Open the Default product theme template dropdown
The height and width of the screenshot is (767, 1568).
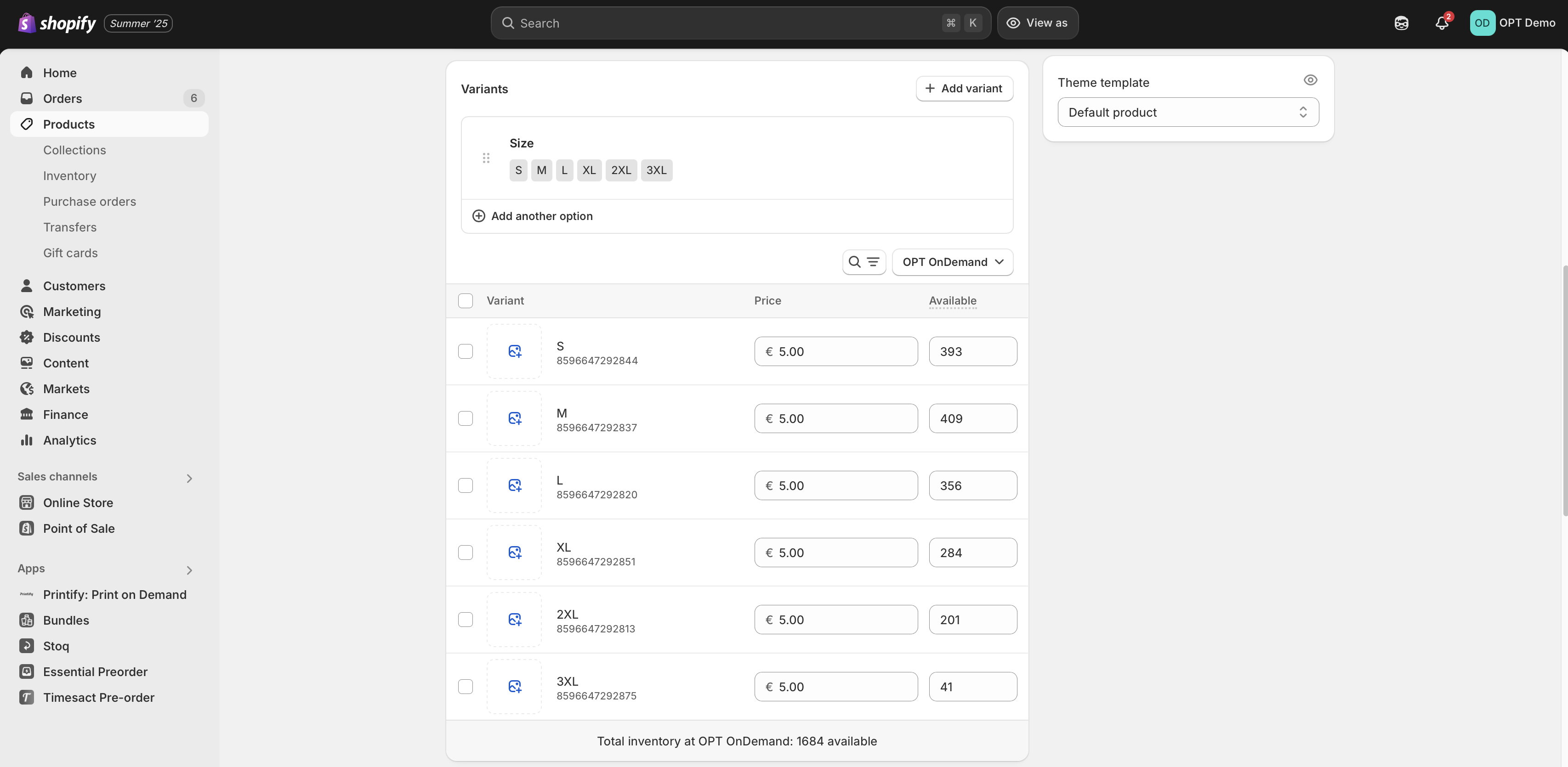point(1187,113)
